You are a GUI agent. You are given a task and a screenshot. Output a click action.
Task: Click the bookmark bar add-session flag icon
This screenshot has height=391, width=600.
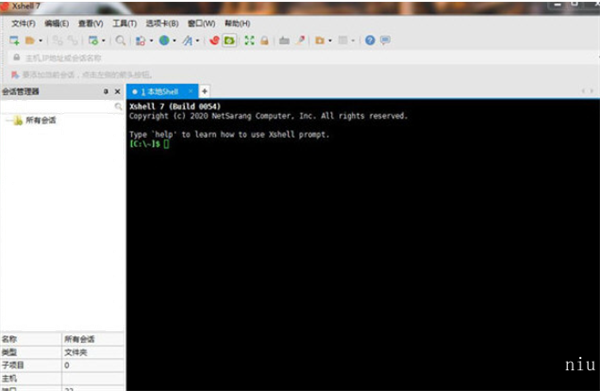point(15,75)
